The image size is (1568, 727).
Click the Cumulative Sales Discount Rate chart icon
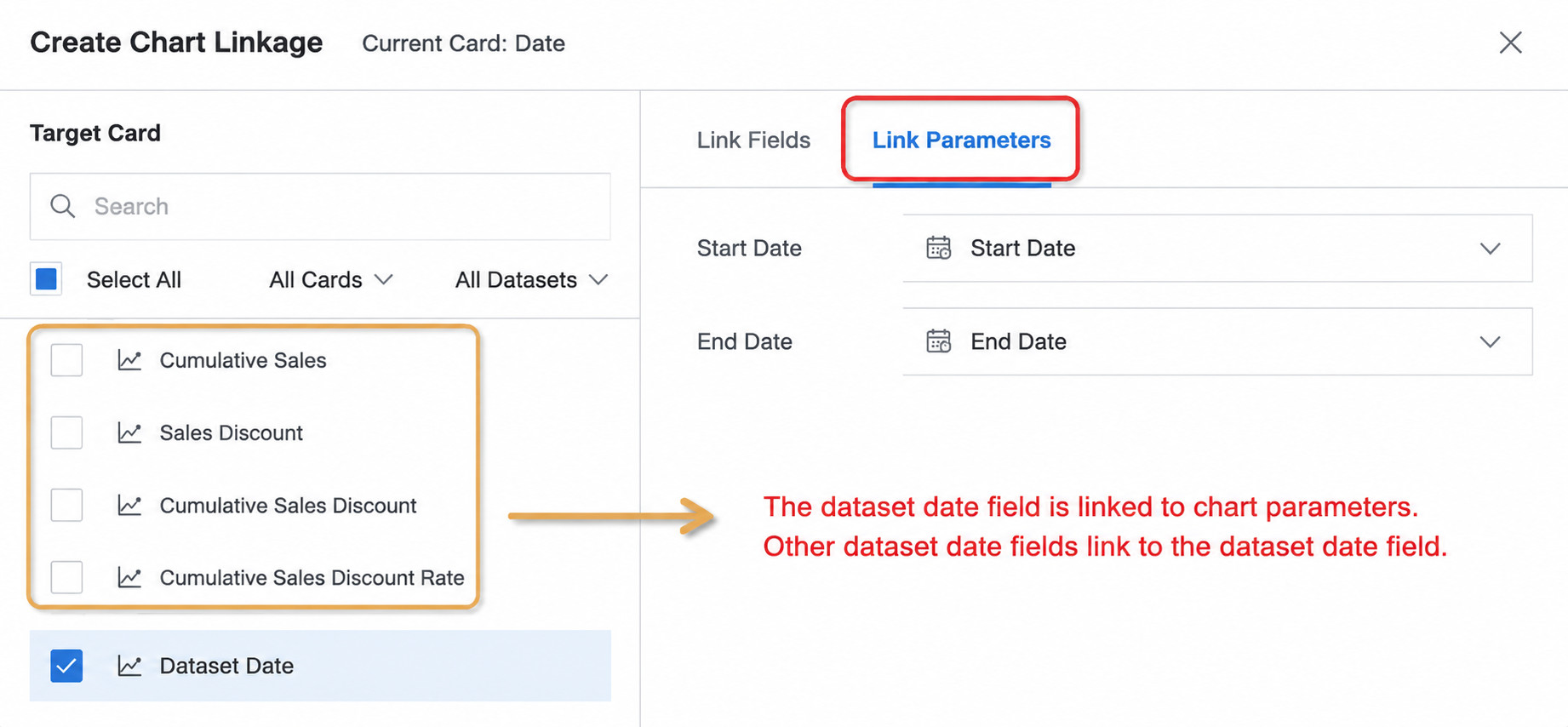point(129,577)
